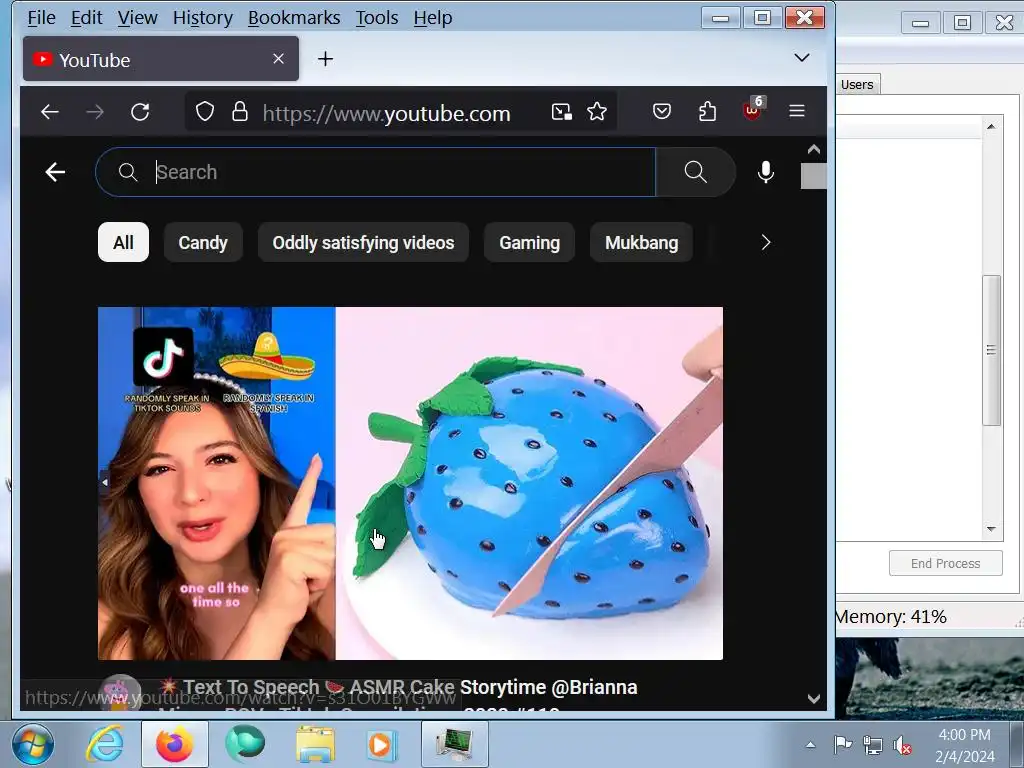Open tracking protection shield icon
The height and width of the screenshot is (768, 1024).
pos(205,112)
